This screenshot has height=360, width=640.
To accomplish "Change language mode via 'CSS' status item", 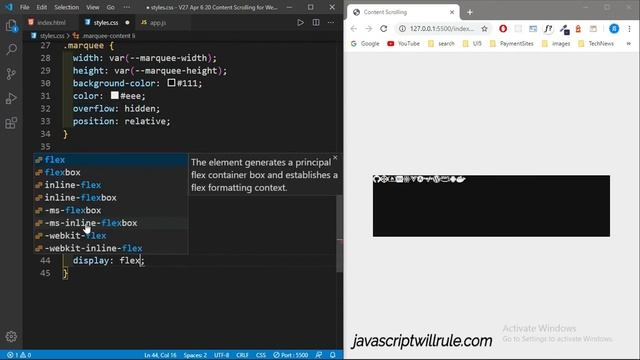I will pos(260,355).
